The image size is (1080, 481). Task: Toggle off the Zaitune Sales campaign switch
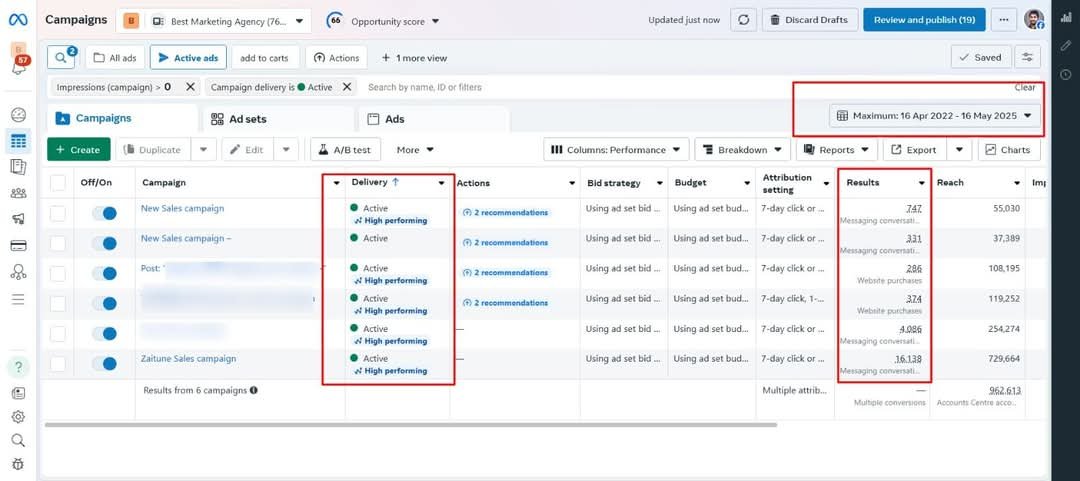click(104, 363)
